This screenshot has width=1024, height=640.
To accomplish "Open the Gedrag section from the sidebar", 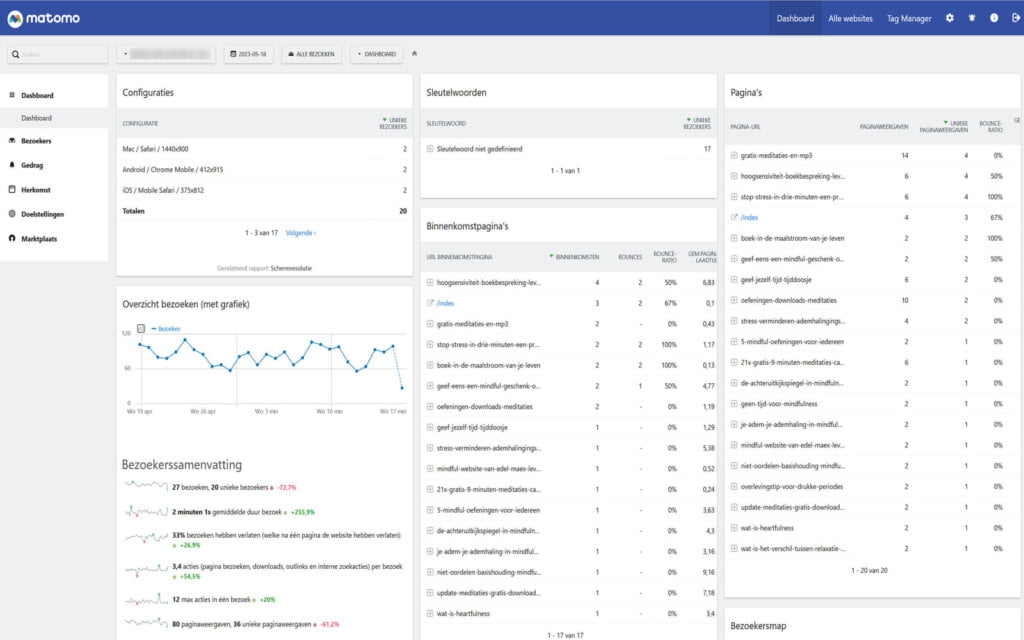I will [x=14, y=165].
